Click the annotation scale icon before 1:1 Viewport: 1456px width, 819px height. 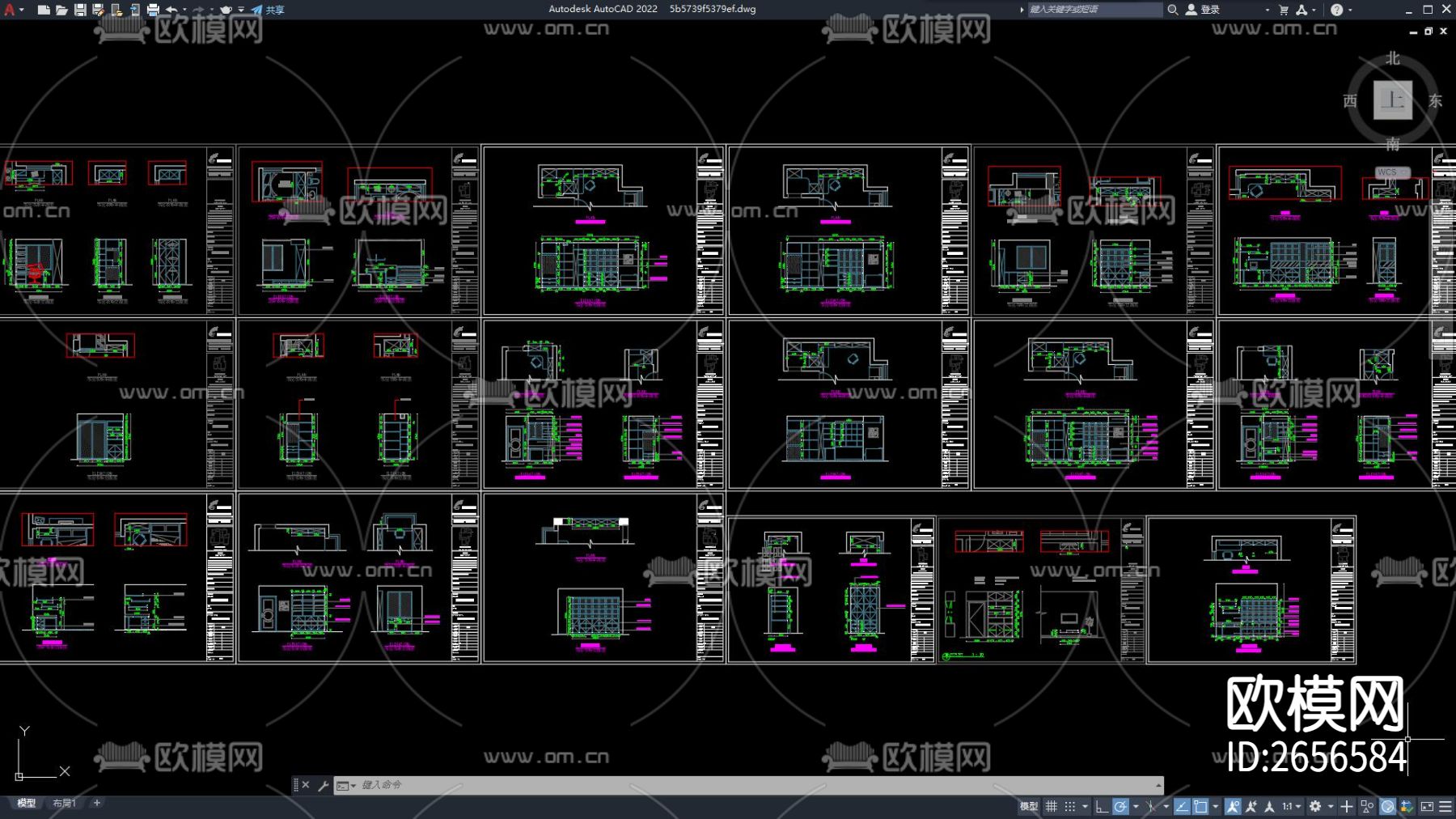(1270, 806)
